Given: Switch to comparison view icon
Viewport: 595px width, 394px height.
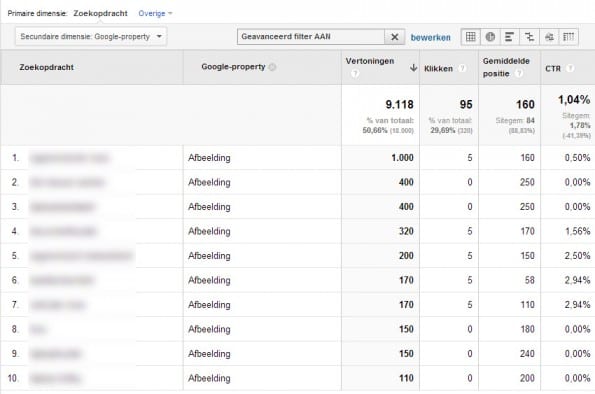Looking at the screenshot, I should click(x=529, y=37).
